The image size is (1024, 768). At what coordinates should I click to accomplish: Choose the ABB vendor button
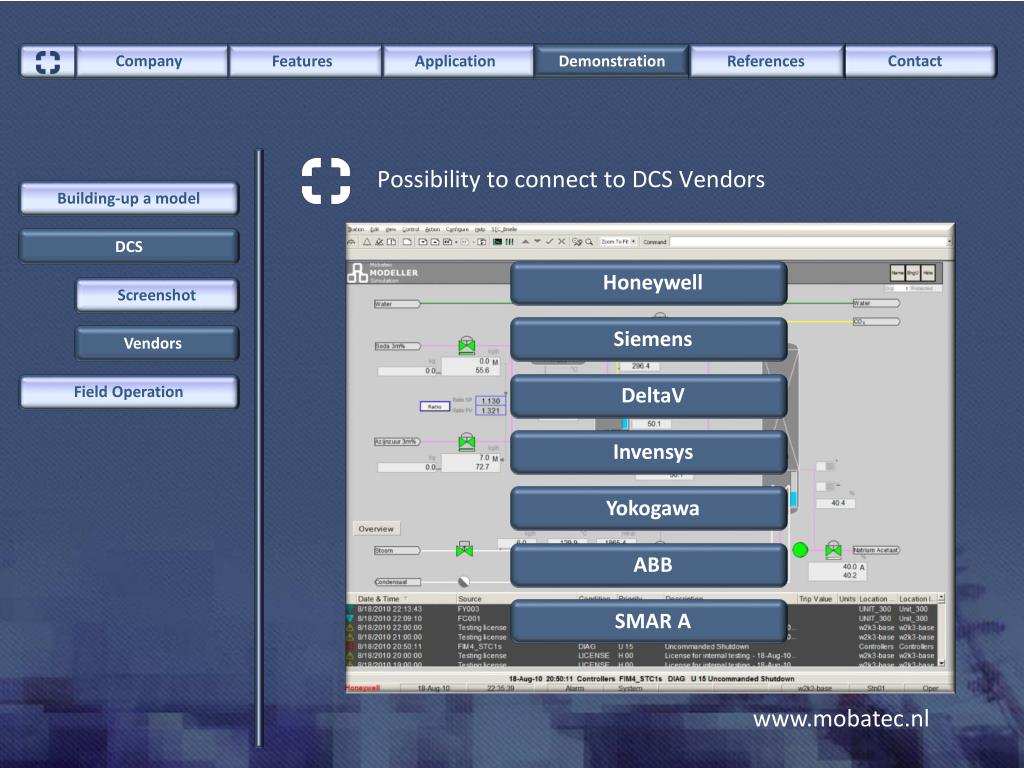(x=649, y=565)
